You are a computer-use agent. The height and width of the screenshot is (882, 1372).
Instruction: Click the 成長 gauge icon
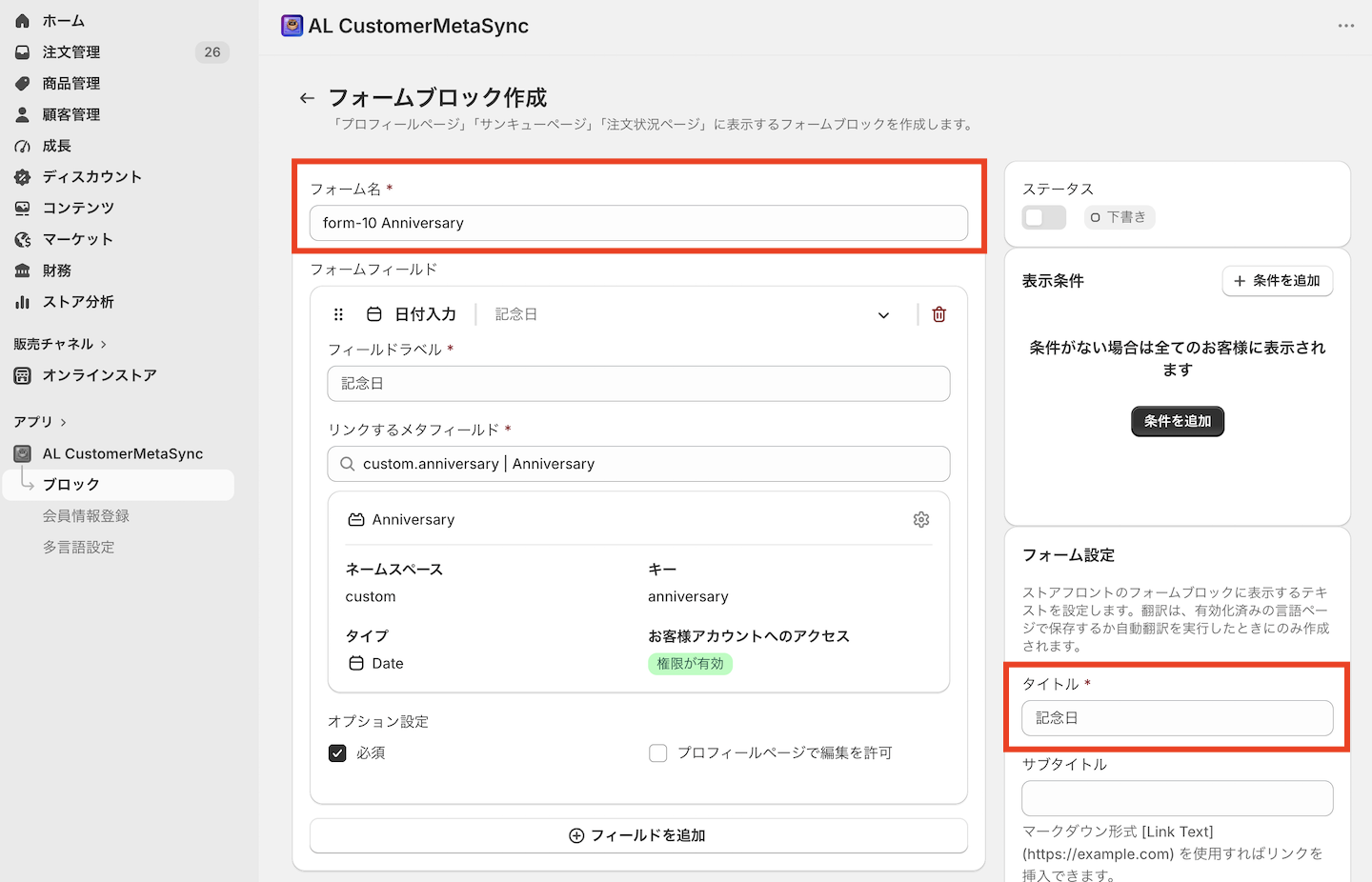pyautogui.click(x=22, y=146)
